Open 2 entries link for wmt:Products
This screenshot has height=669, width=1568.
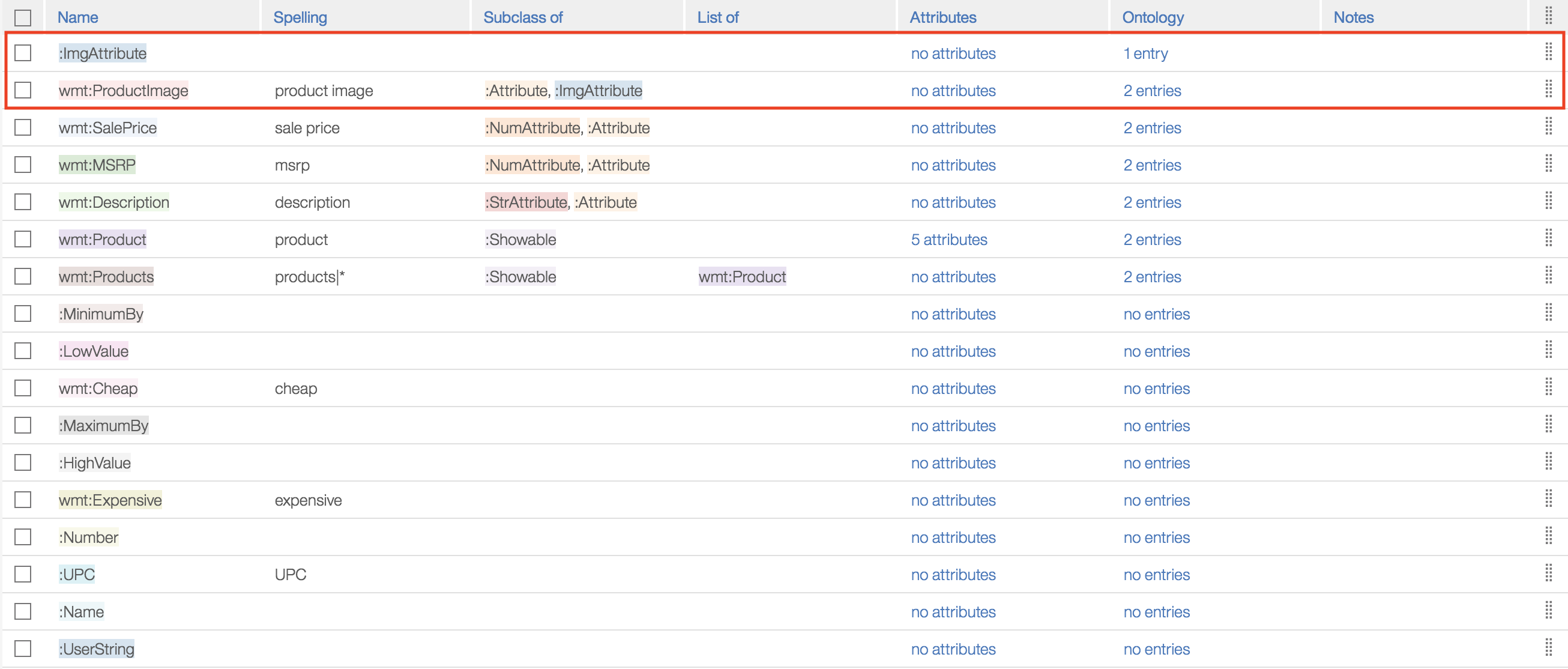1152,277
